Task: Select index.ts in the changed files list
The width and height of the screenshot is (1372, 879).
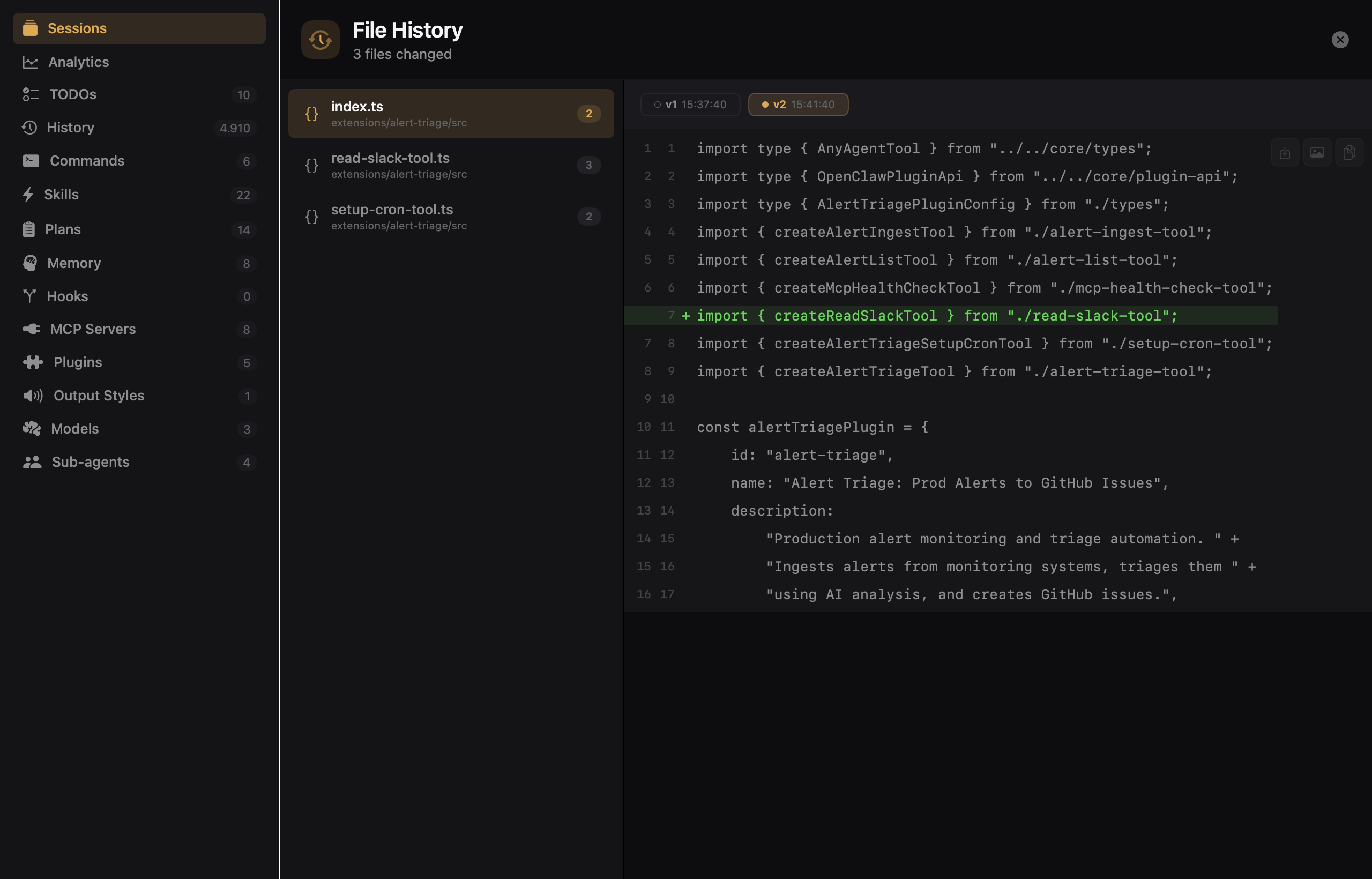Action: coord(450,114)
